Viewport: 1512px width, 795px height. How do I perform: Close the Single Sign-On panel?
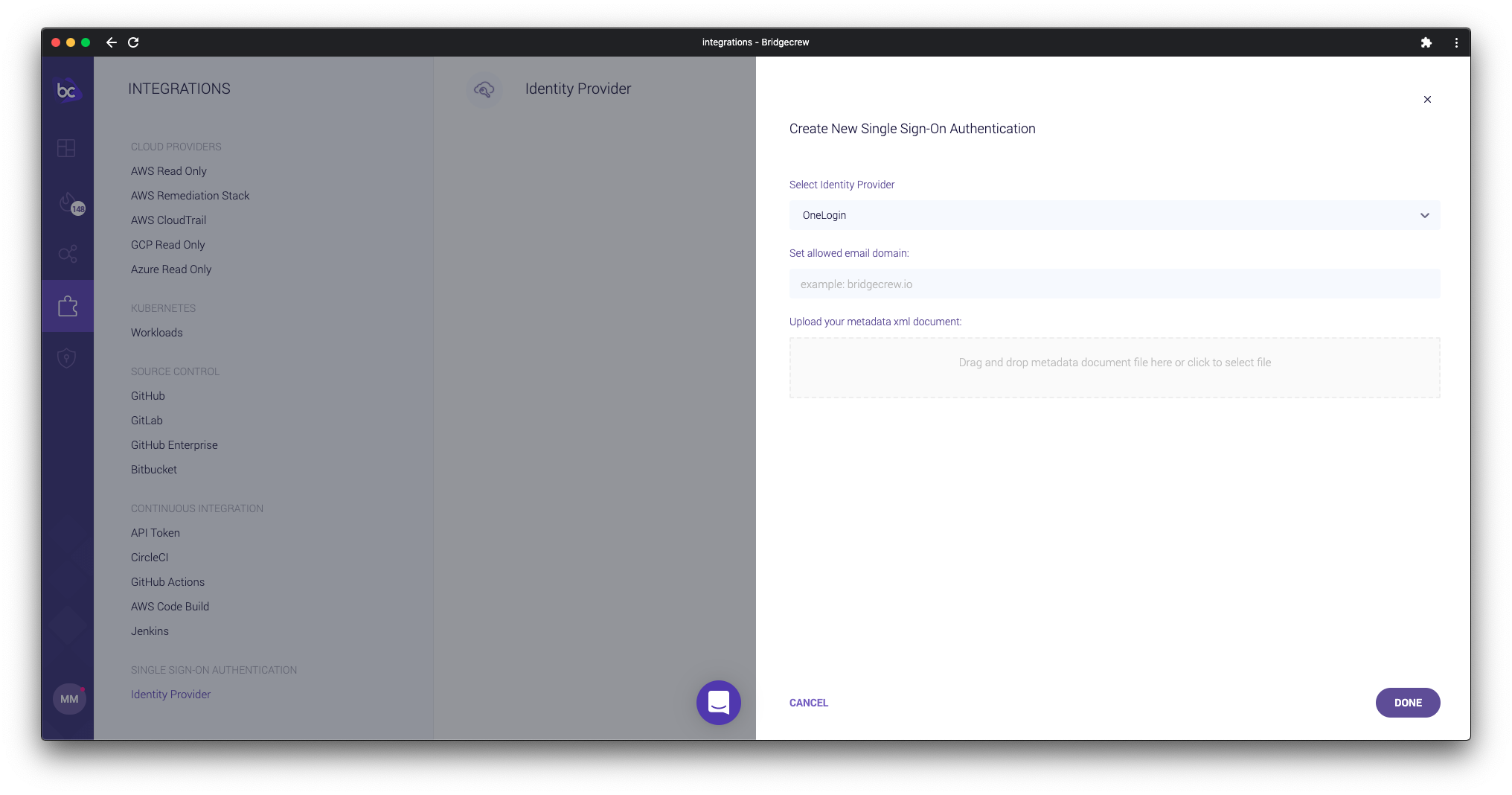coord(1427,99)
